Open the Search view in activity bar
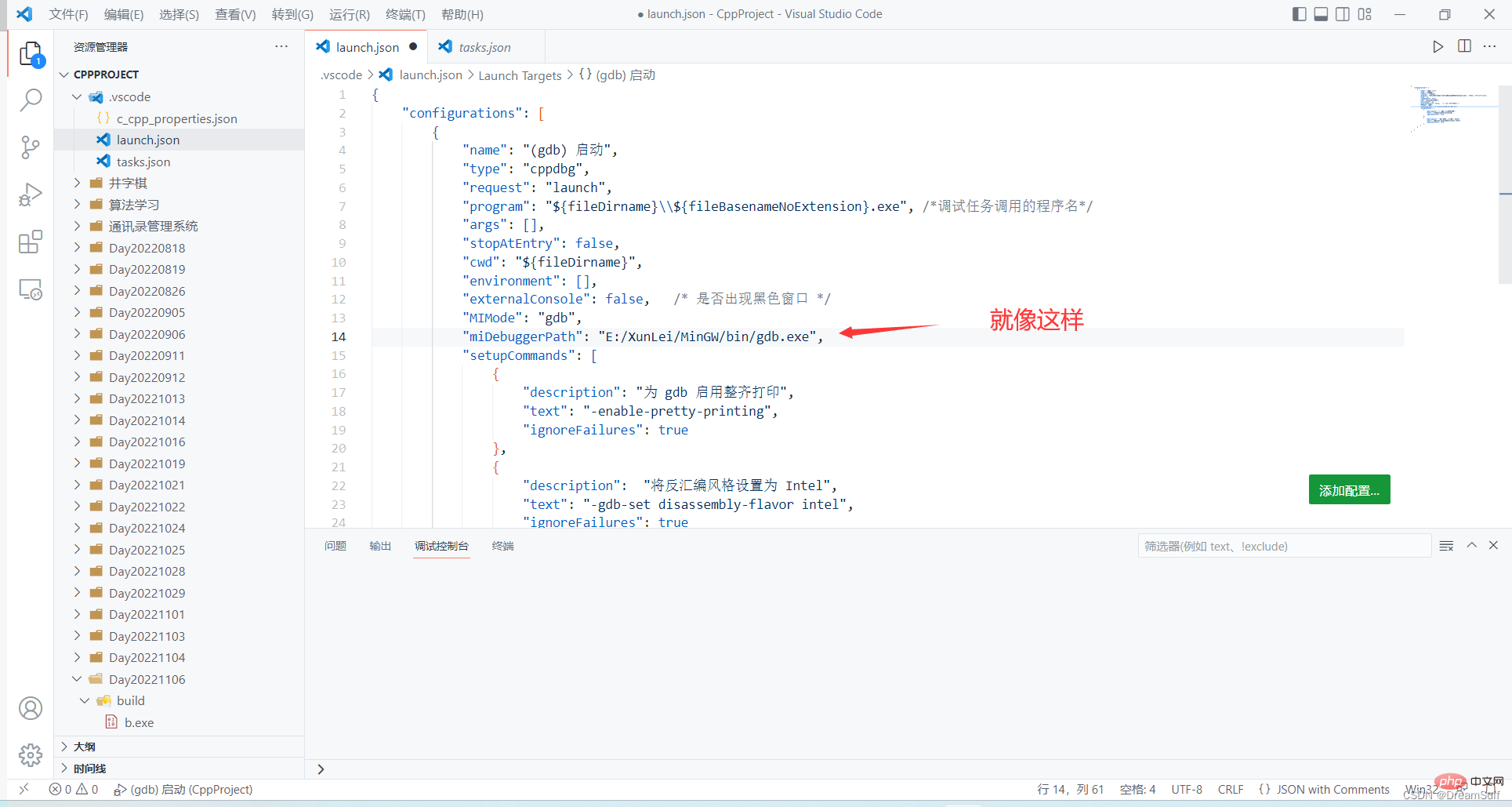 tap(31, 100)
